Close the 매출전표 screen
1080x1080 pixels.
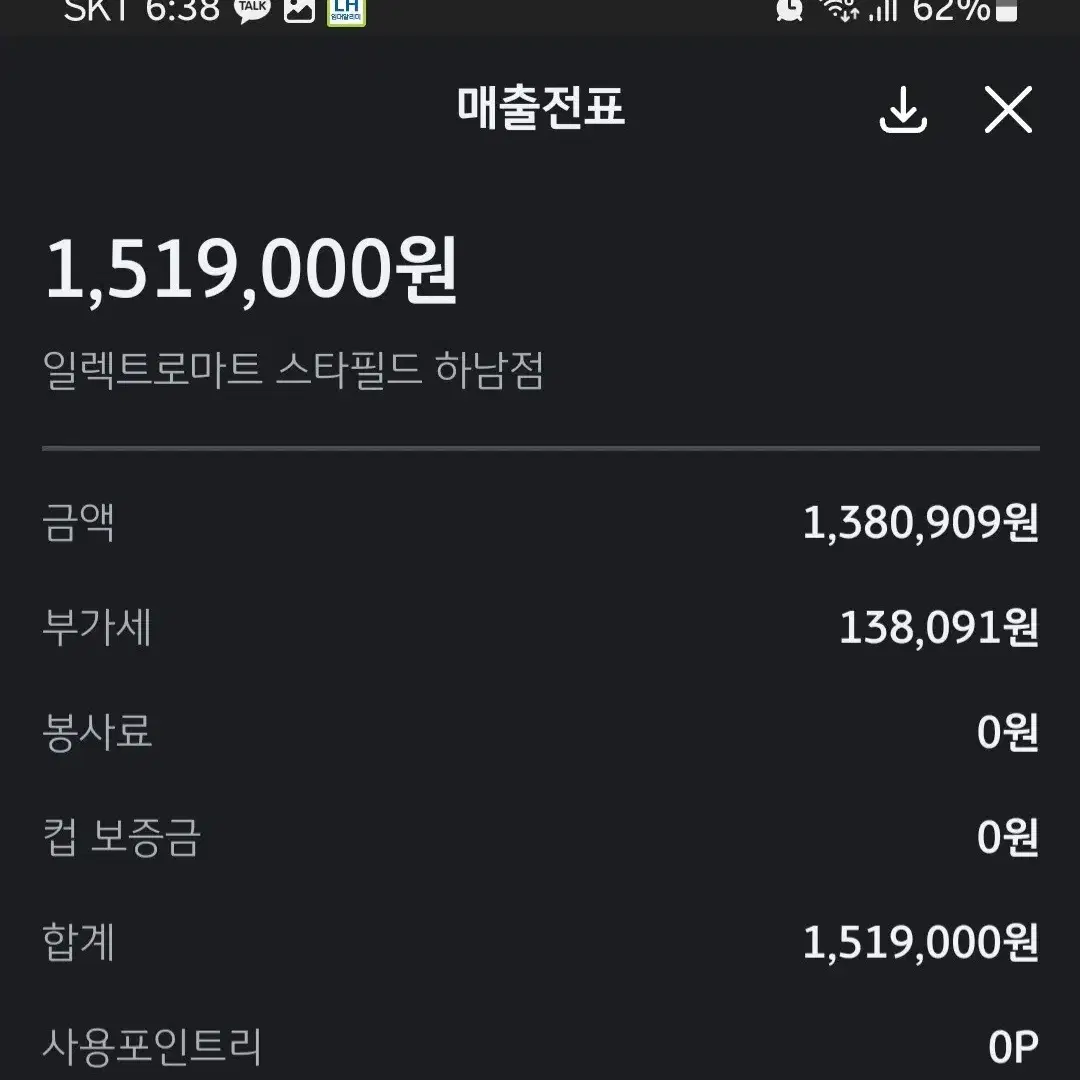1008,109
